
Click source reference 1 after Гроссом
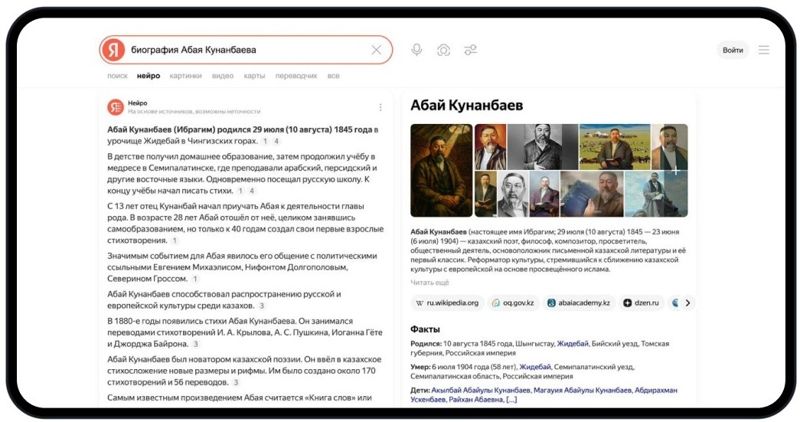tap(195, 279)
